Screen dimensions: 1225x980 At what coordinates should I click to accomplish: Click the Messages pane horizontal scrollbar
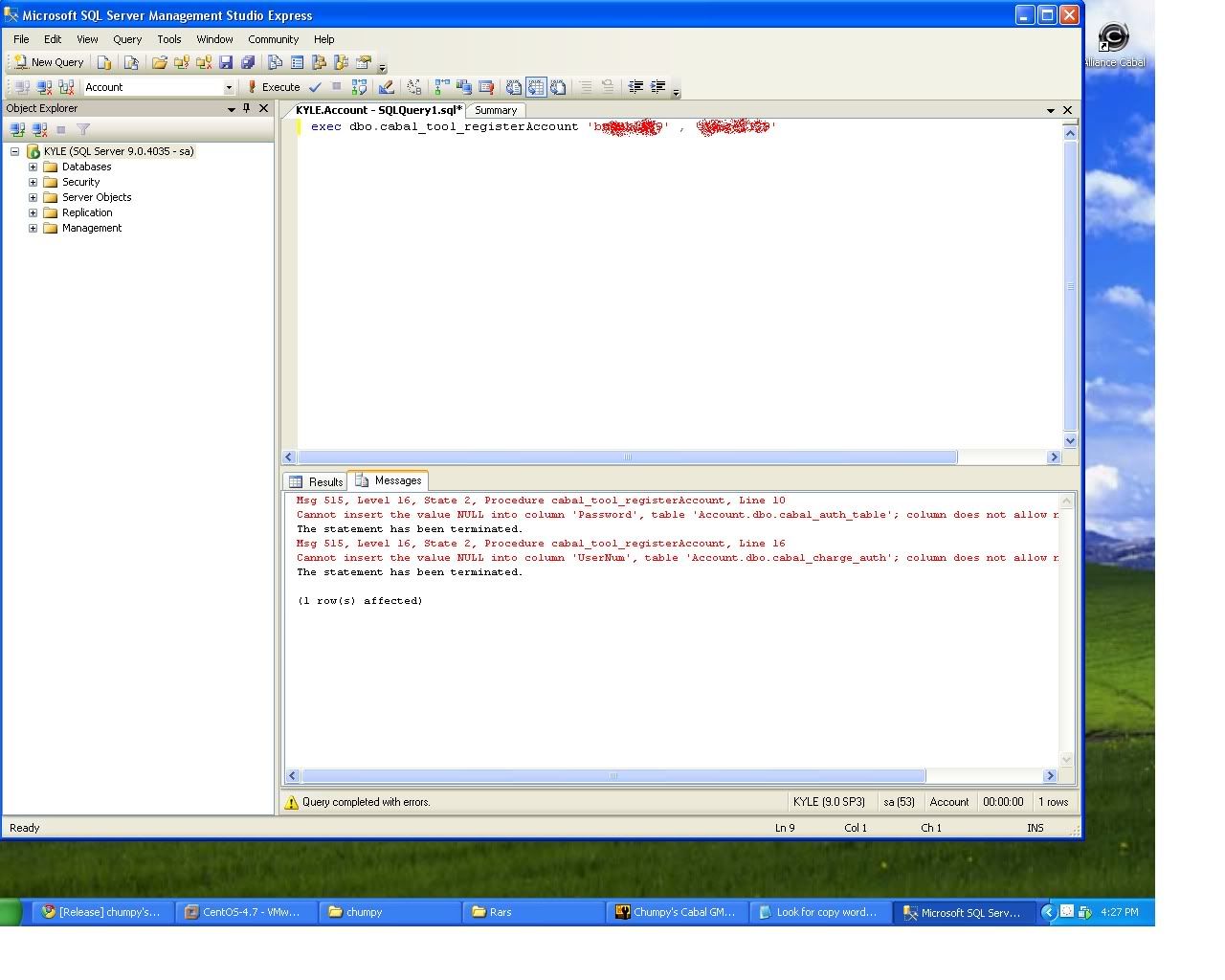click(x=613, y=776)
